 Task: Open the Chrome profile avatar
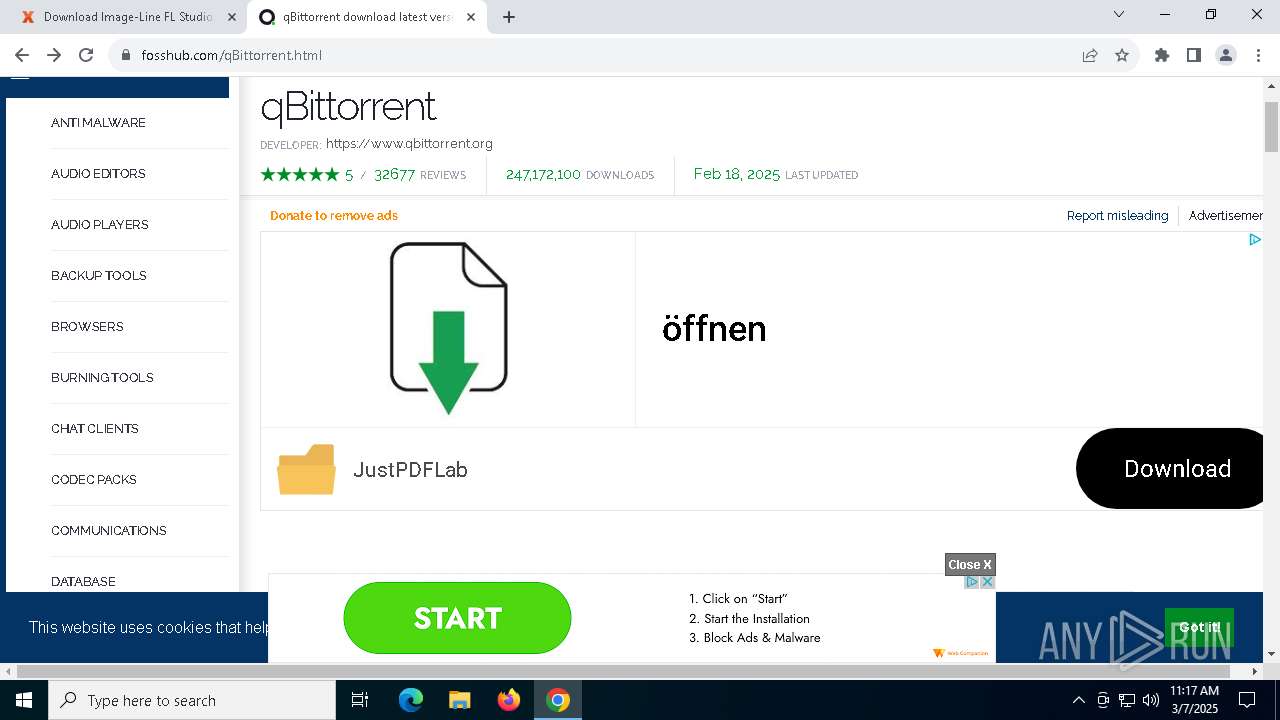pos(1226,55)
